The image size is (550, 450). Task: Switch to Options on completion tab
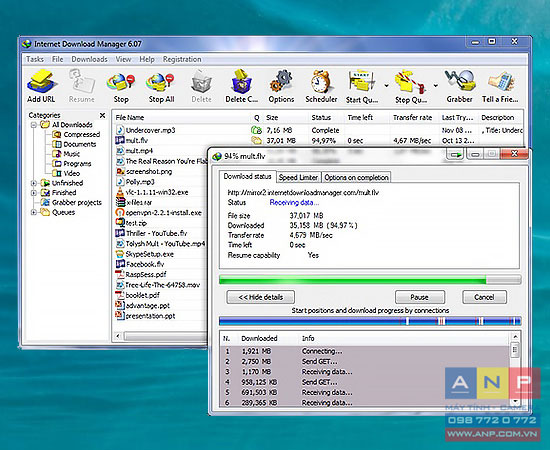coord(356,177)
